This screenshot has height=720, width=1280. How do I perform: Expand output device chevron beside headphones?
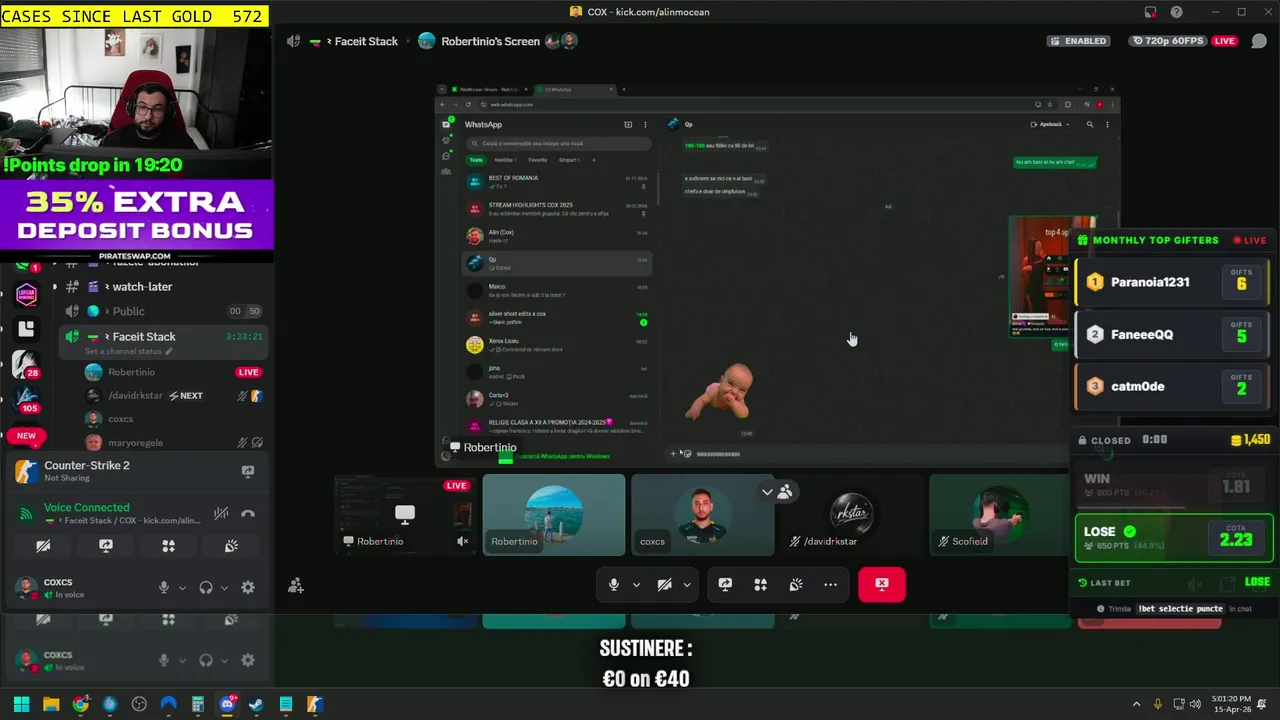[x=224, y=588]
